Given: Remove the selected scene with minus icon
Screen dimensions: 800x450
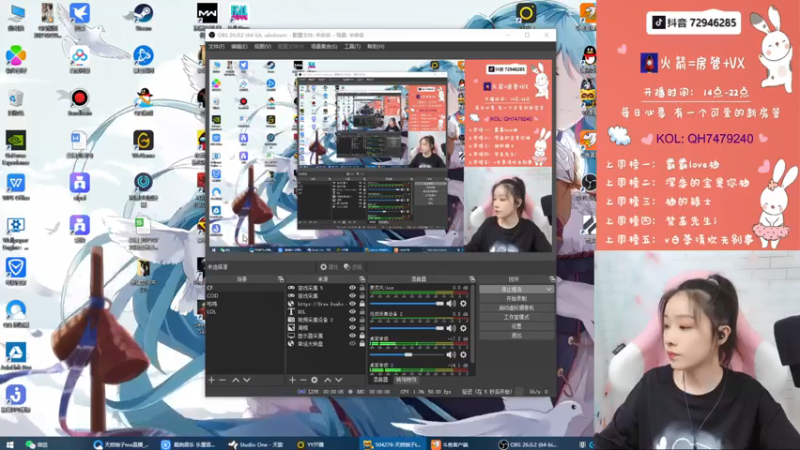Looking at the screenshot, I should [x=222, y=380].
